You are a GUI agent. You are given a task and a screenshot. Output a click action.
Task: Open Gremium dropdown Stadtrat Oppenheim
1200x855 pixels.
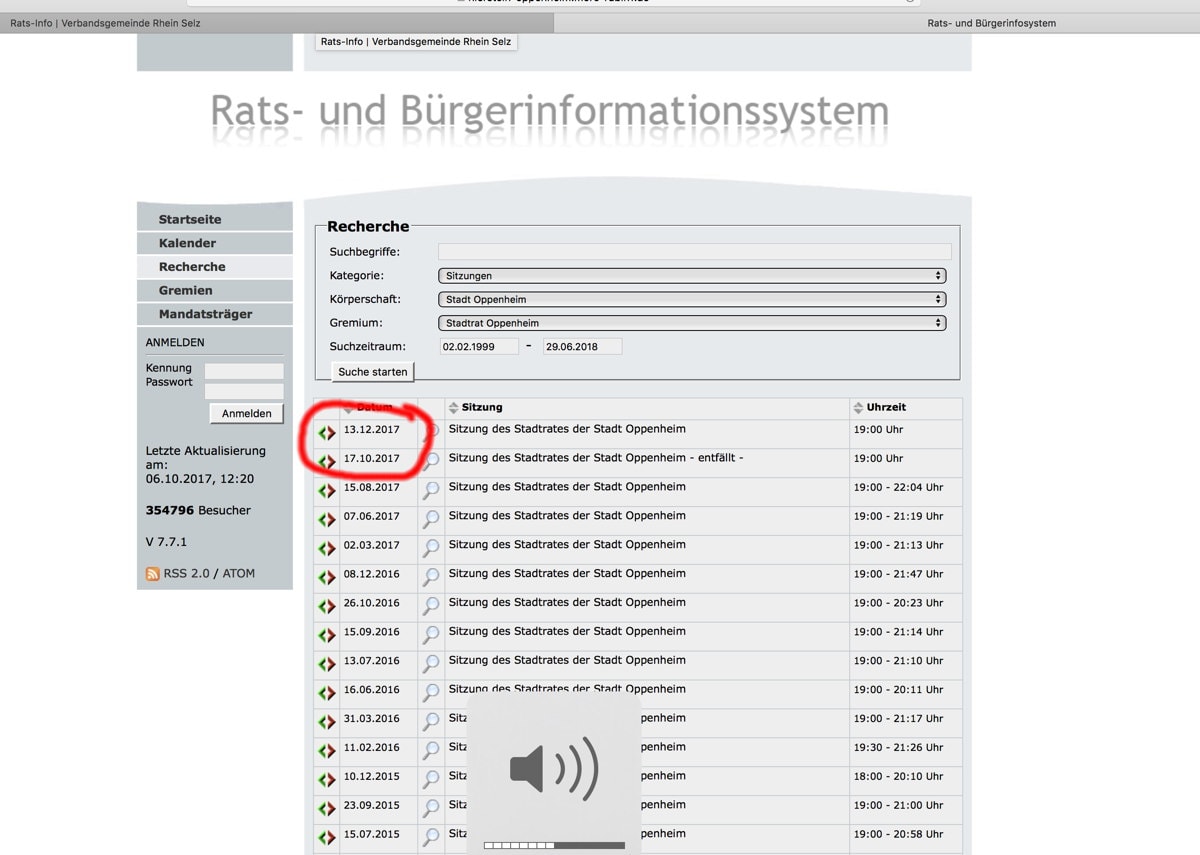pos(692,323)
